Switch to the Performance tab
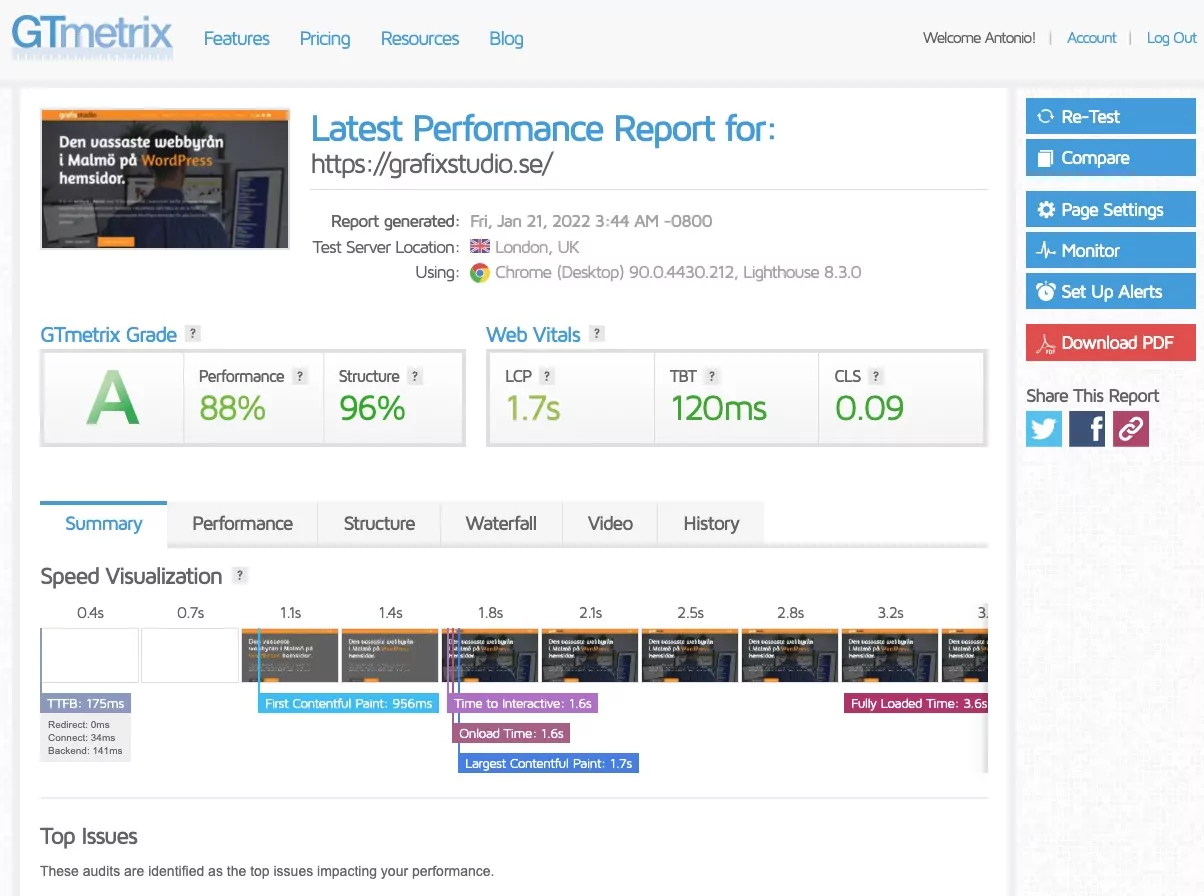This screenshot has width=1204, height=896. click(242, 523)
